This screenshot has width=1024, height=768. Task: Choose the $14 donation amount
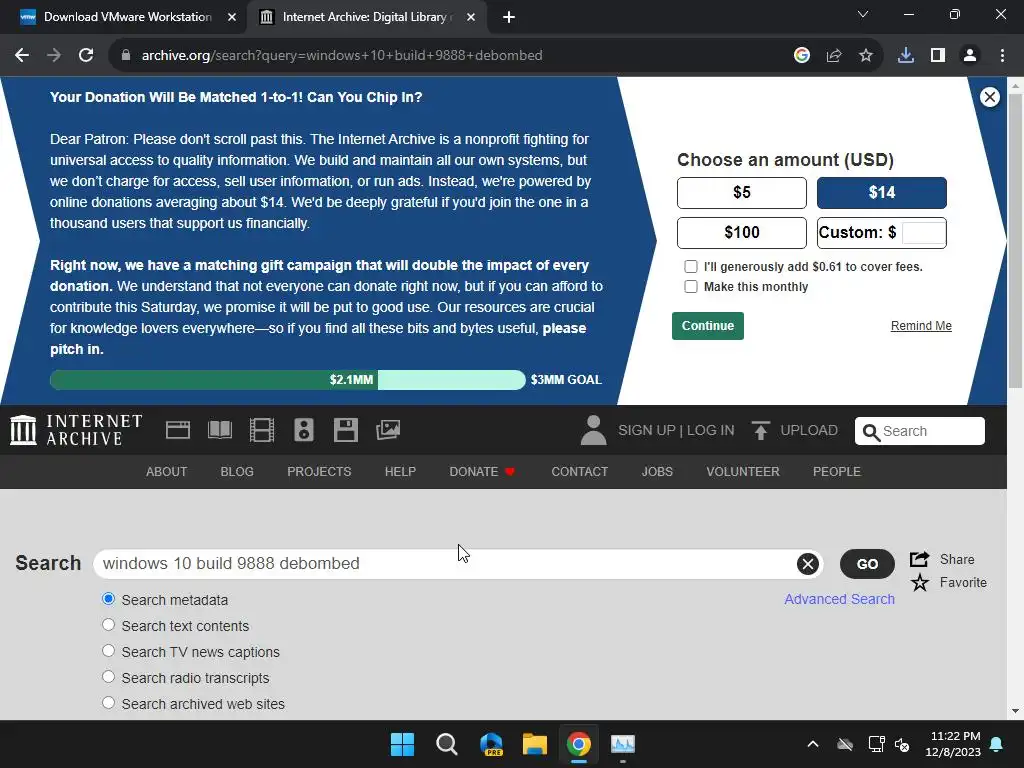tap(882, 193)
